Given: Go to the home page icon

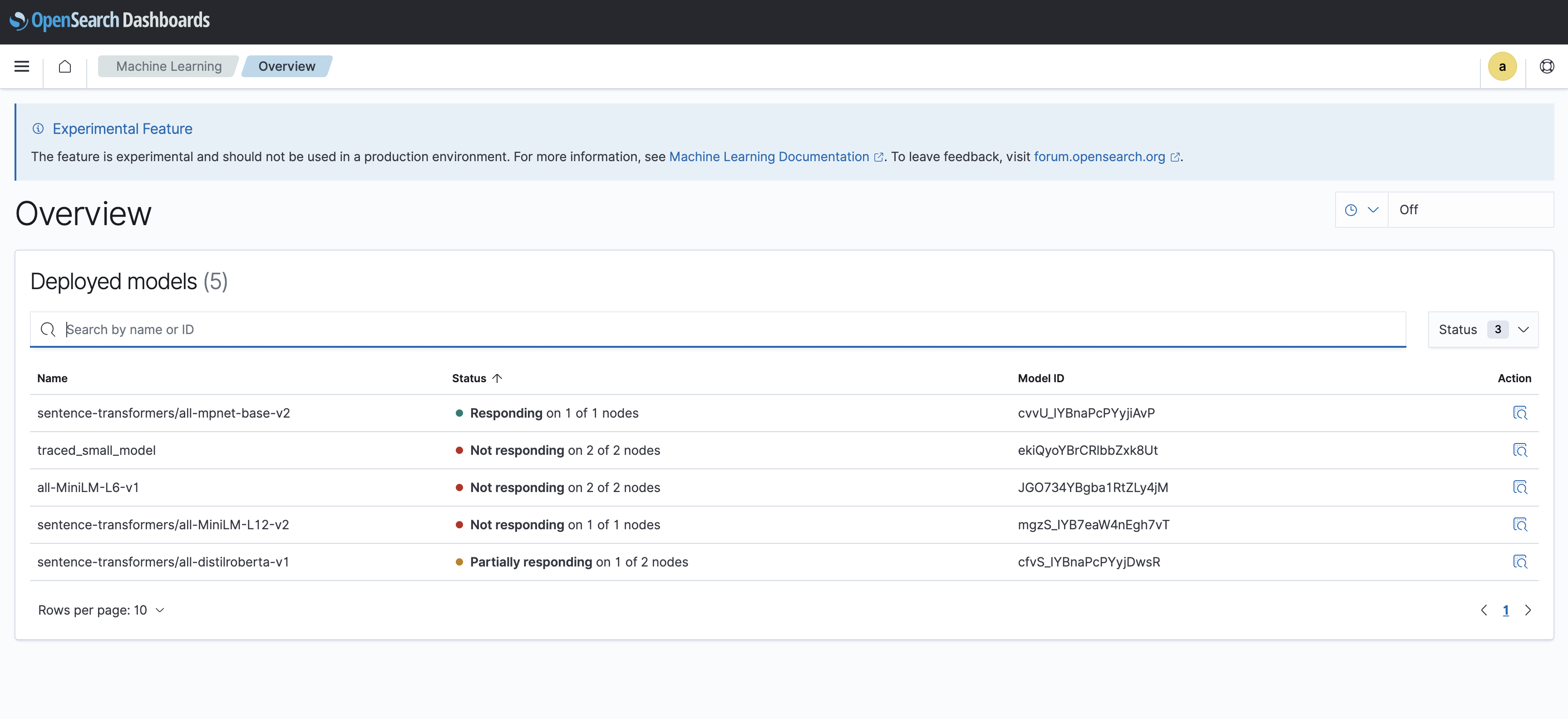Looking at the screenshot, I should coord(65,66).
